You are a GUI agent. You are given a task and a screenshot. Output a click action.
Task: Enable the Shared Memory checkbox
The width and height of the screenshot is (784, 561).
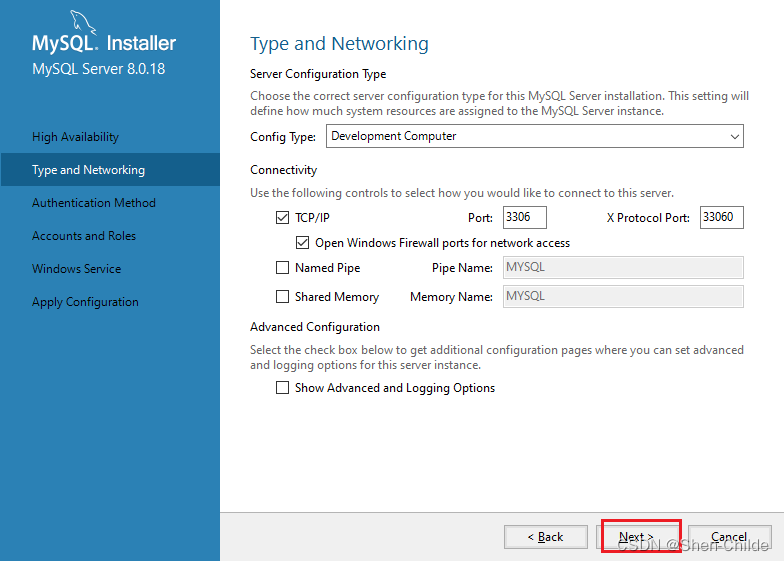click(282, 296)
